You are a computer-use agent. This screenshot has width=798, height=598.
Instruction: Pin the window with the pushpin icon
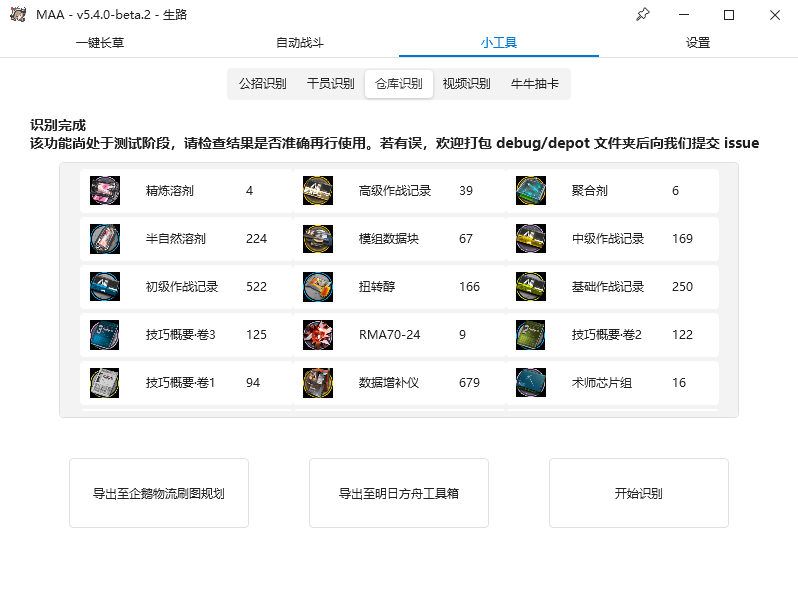(643, 15)
